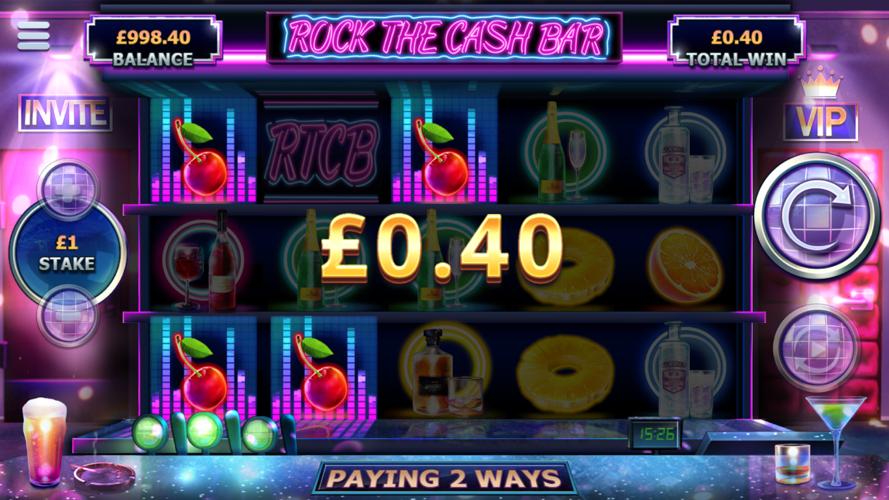The width and height of the screenshot is (889, 500).
Task: Click the digital clock showing 15:26
Action: pyautogui.click(x=655, y=434)
